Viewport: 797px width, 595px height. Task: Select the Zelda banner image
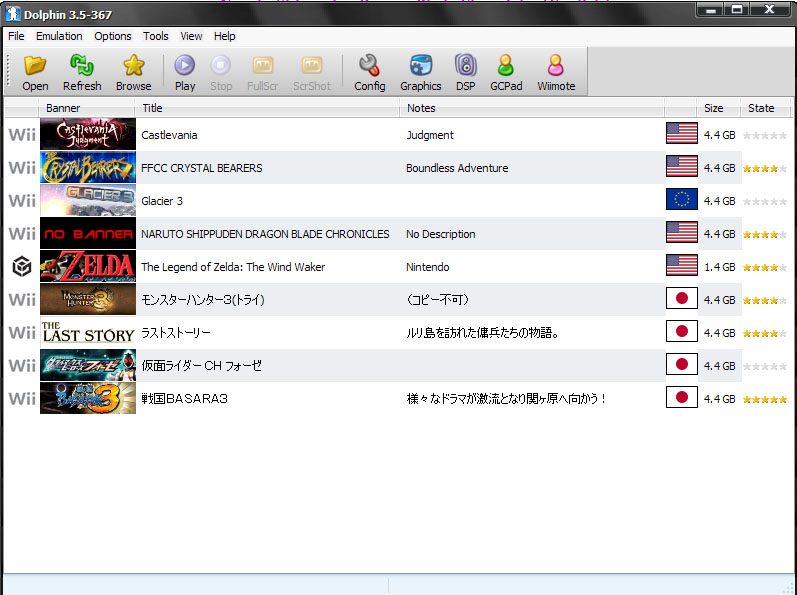(x=88, y=266)
